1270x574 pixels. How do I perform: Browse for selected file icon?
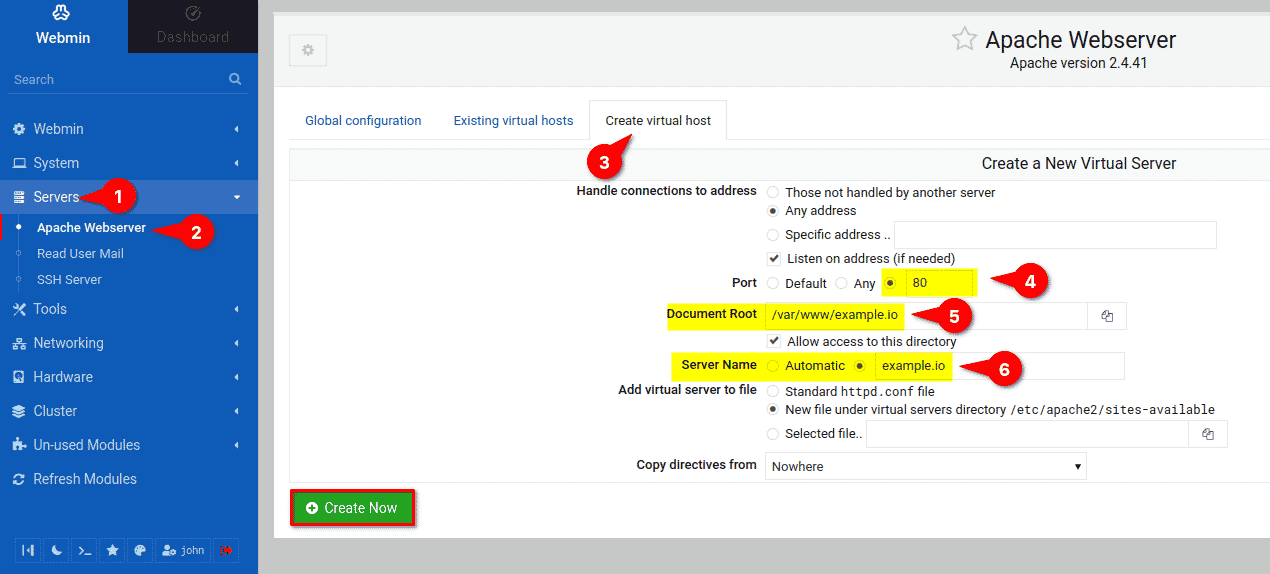click(1207, 434)
